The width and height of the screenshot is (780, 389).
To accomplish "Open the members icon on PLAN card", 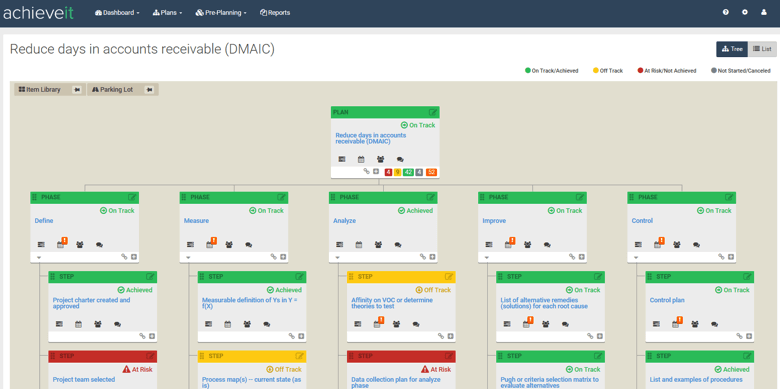I will pyautogui.click(x=381, y=159).
